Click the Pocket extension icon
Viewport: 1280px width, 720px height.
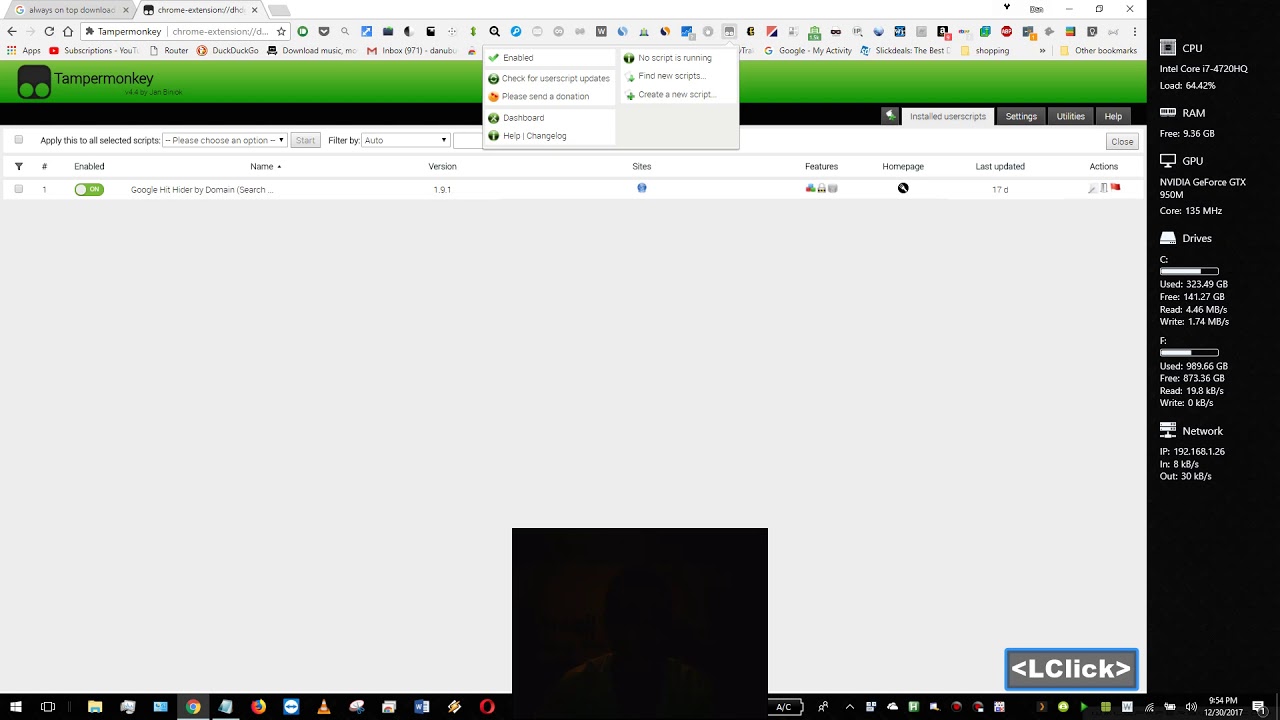[x=324, y=32]
